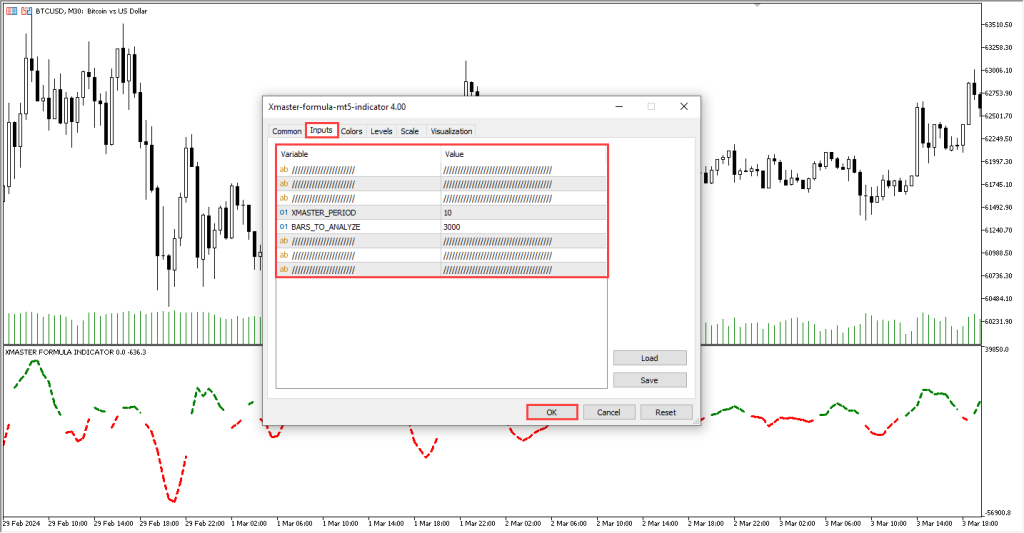1024x533 pixels.
Task: Click the BTCUSD, M30 chart title
Action: (91, 11)
